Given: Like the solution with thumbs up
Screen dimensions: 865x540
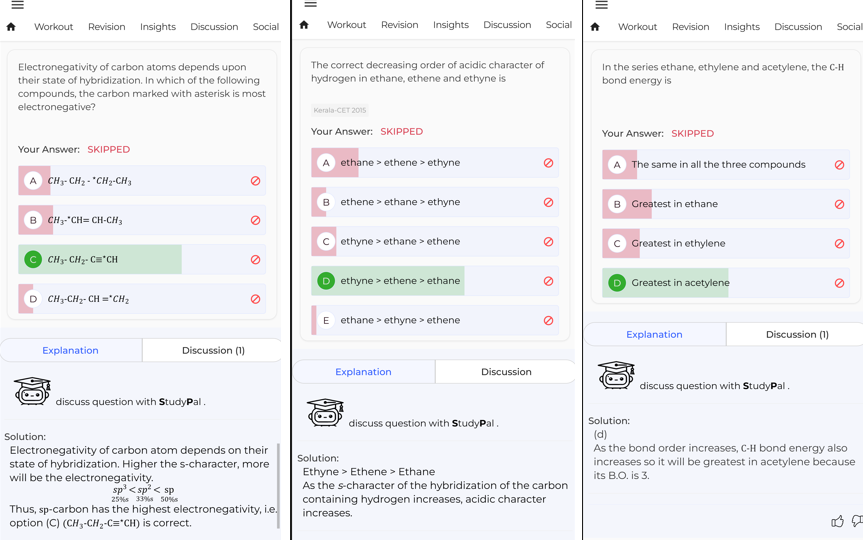Looking at the screenshot, I should (837, 521).
